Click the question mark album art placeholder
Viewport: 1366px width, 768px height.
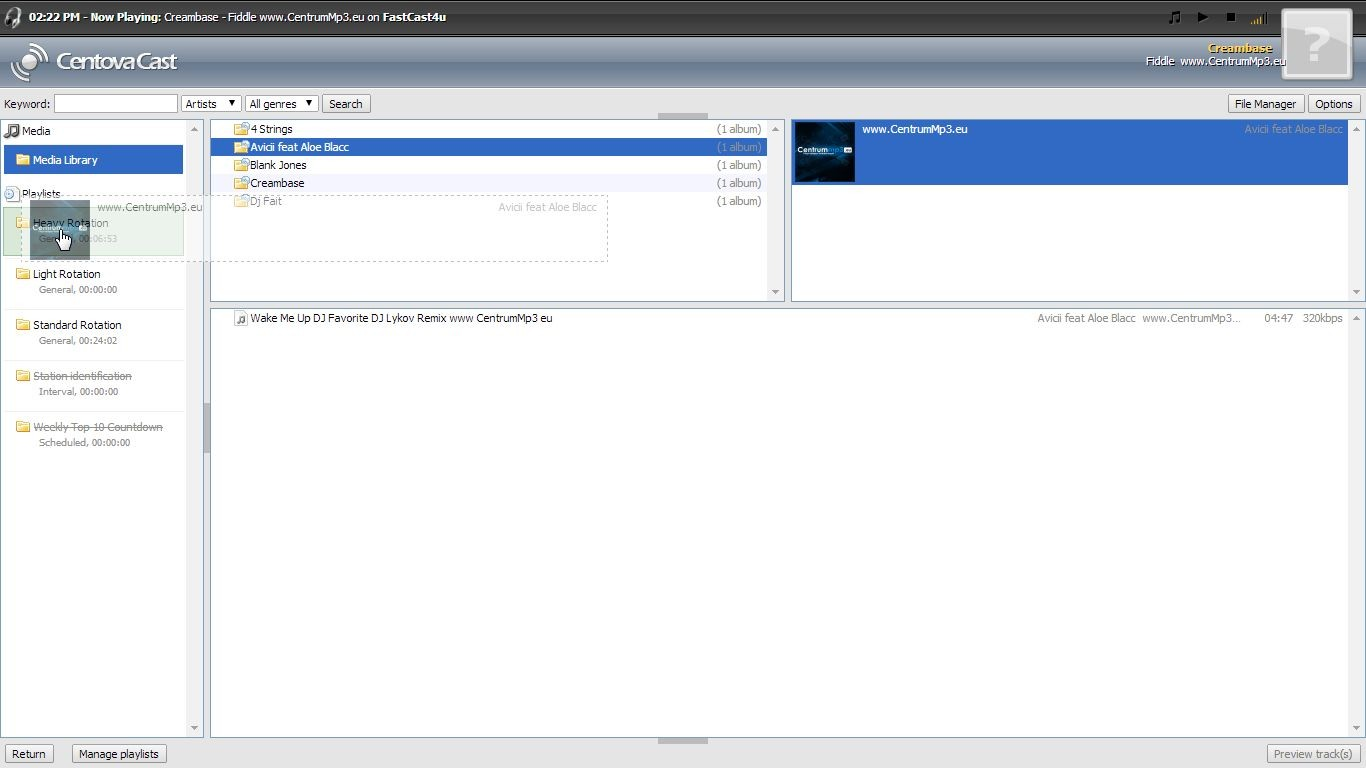point(1316,44)
